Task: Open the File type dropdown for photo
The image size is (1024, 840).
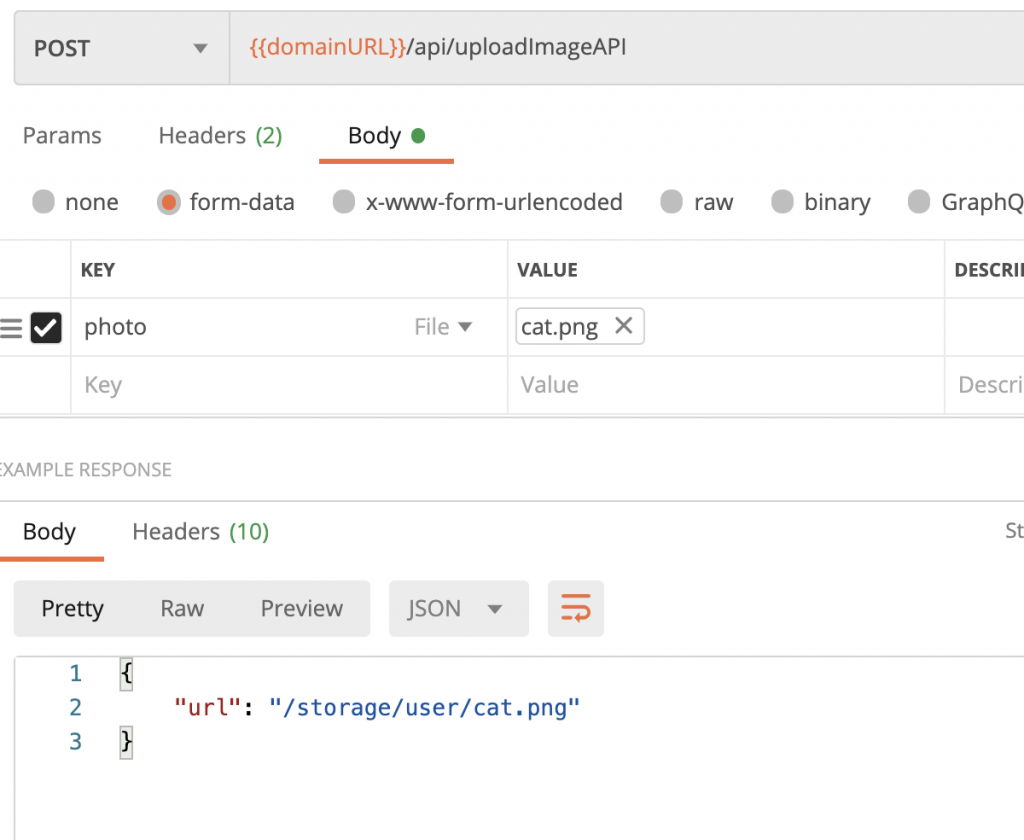Action: 443,327
